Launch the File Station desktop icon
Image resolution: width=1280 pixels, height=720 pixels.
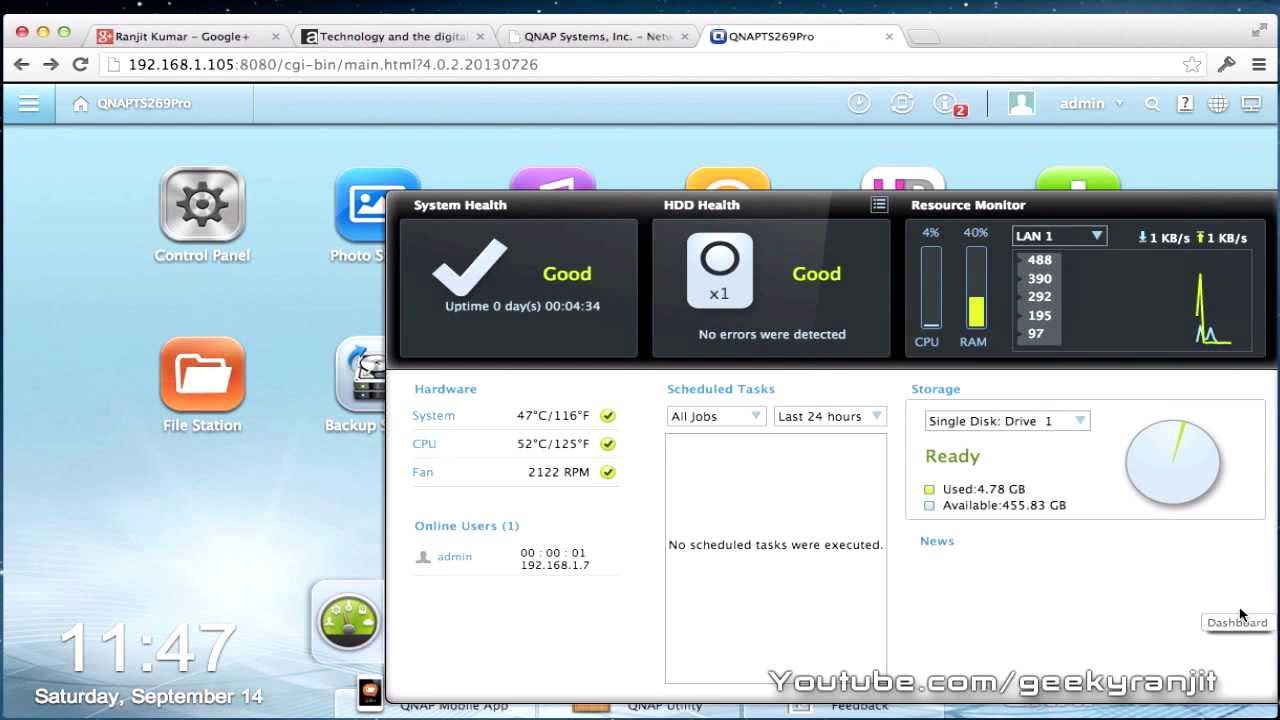click(x=202, y=375)
